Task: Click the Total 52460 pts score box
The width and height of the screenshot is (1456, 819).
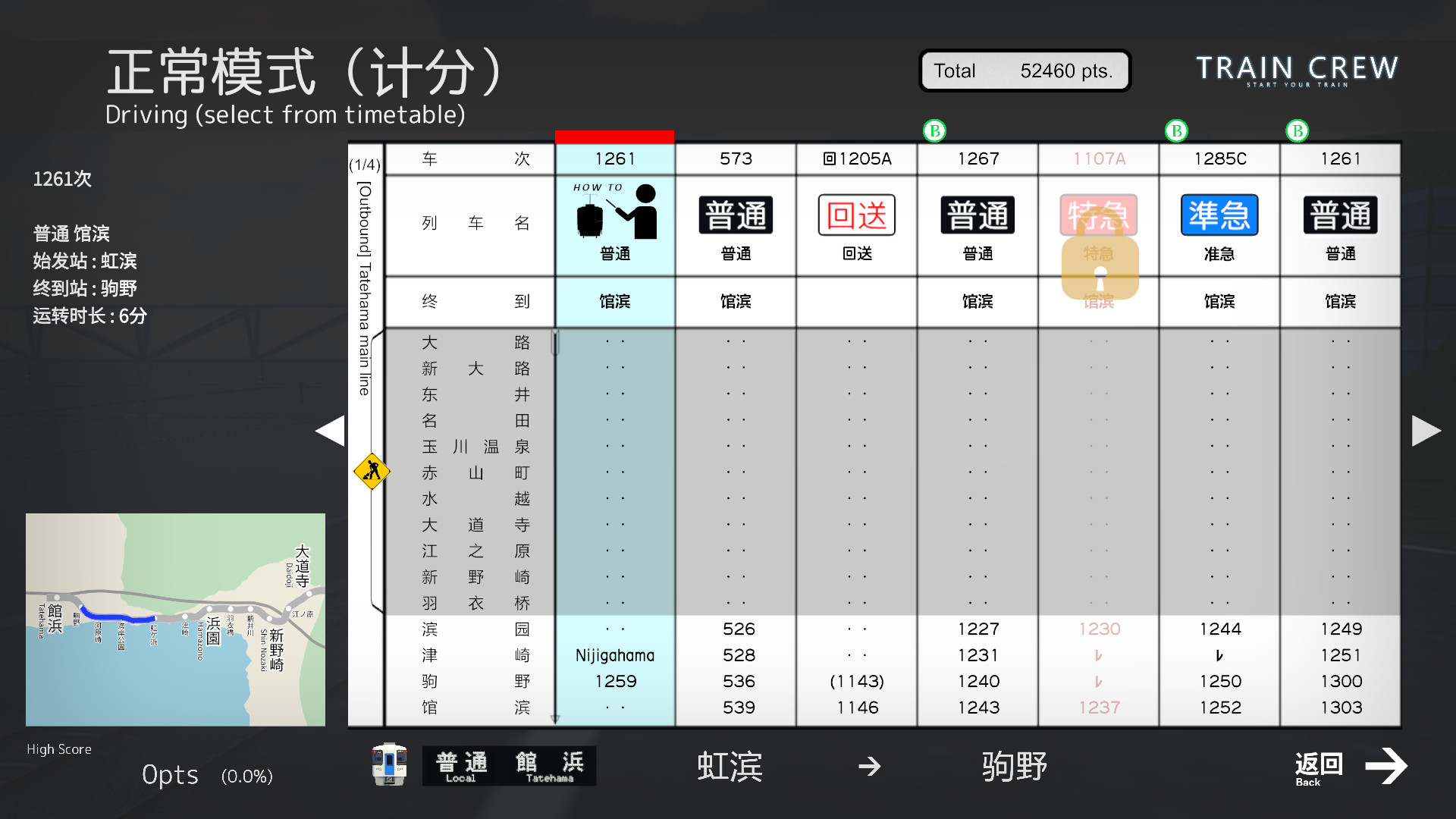Action: point(1025,71)
